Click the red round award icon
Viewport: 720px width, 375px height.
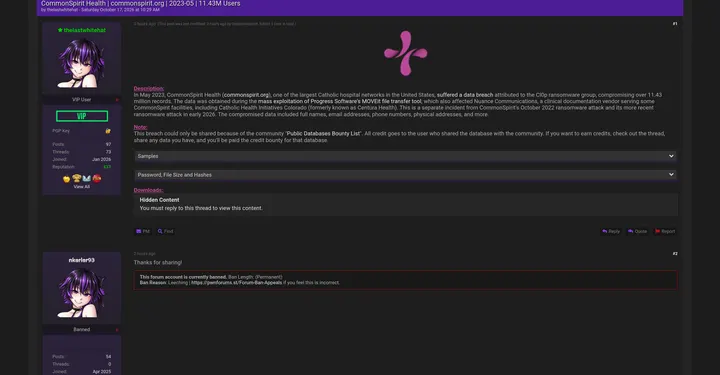coord(96,179)
